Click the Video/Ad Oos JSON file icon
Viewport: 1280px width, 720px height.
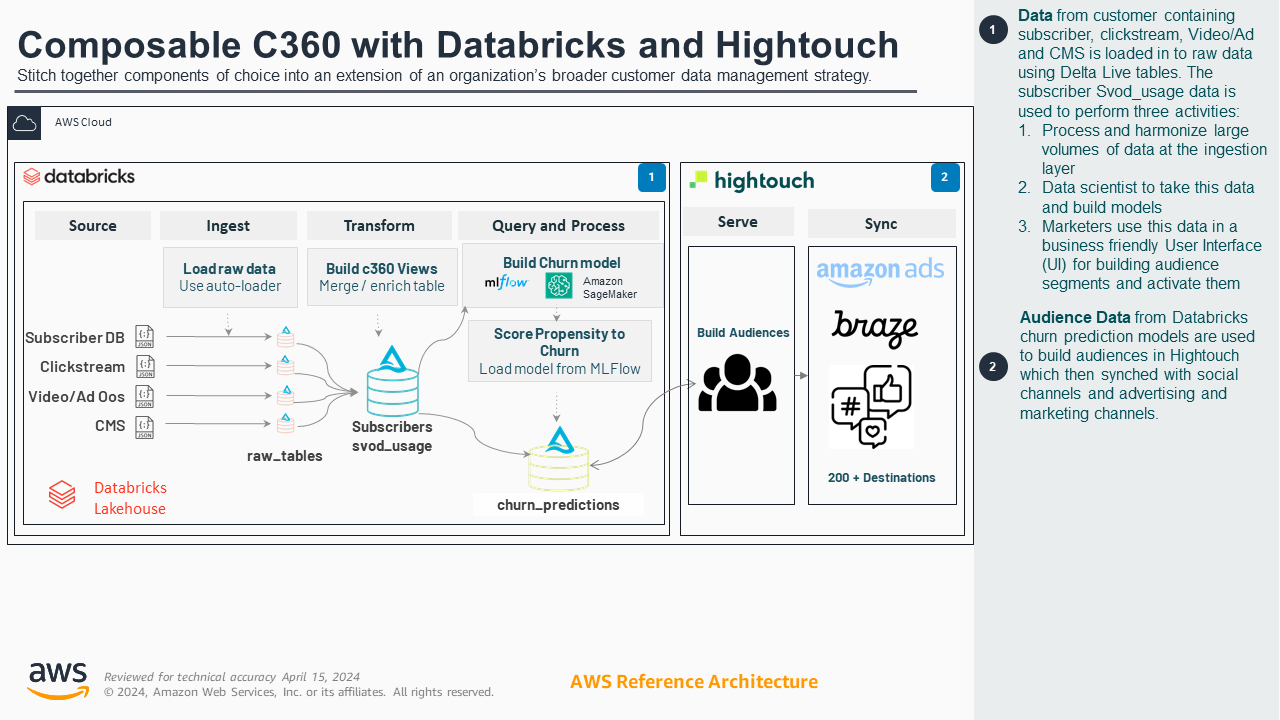pos(145,397)
